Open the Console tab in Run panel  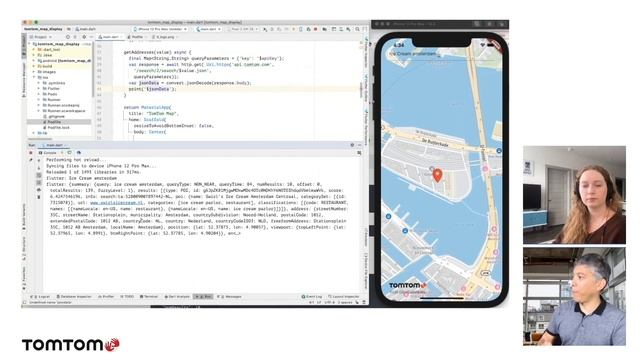pyautogui.click(x=48, y=153)
